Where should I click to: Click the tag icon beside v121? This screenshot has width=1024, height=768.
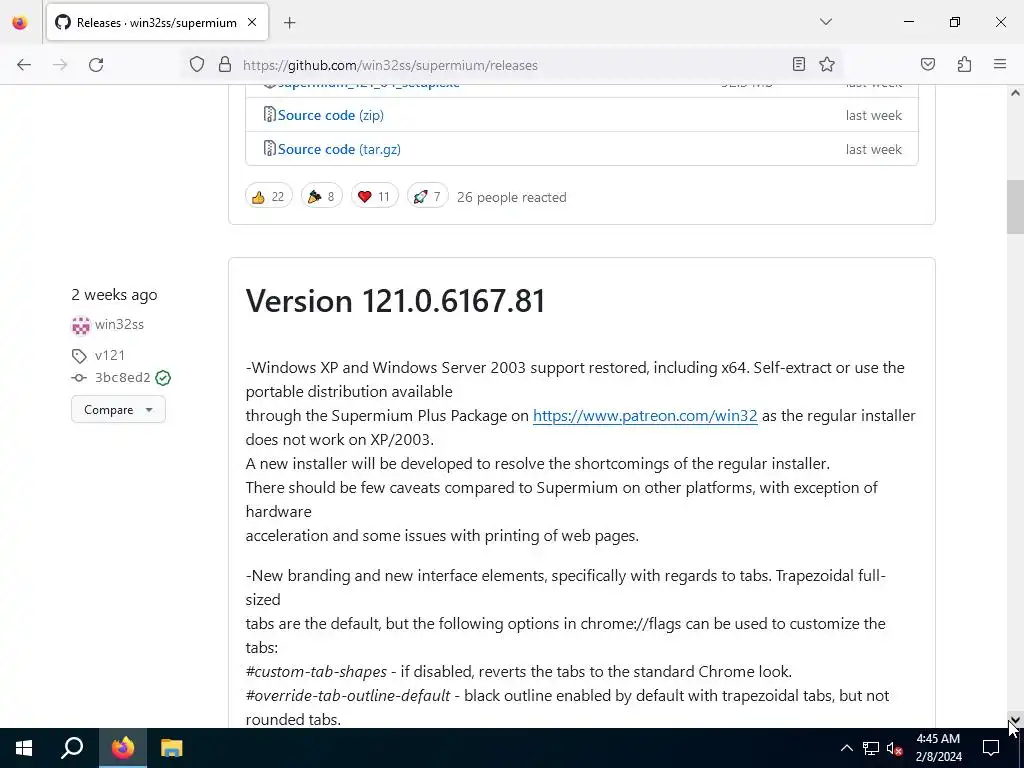pyautogui.click(x=79, y=356)
